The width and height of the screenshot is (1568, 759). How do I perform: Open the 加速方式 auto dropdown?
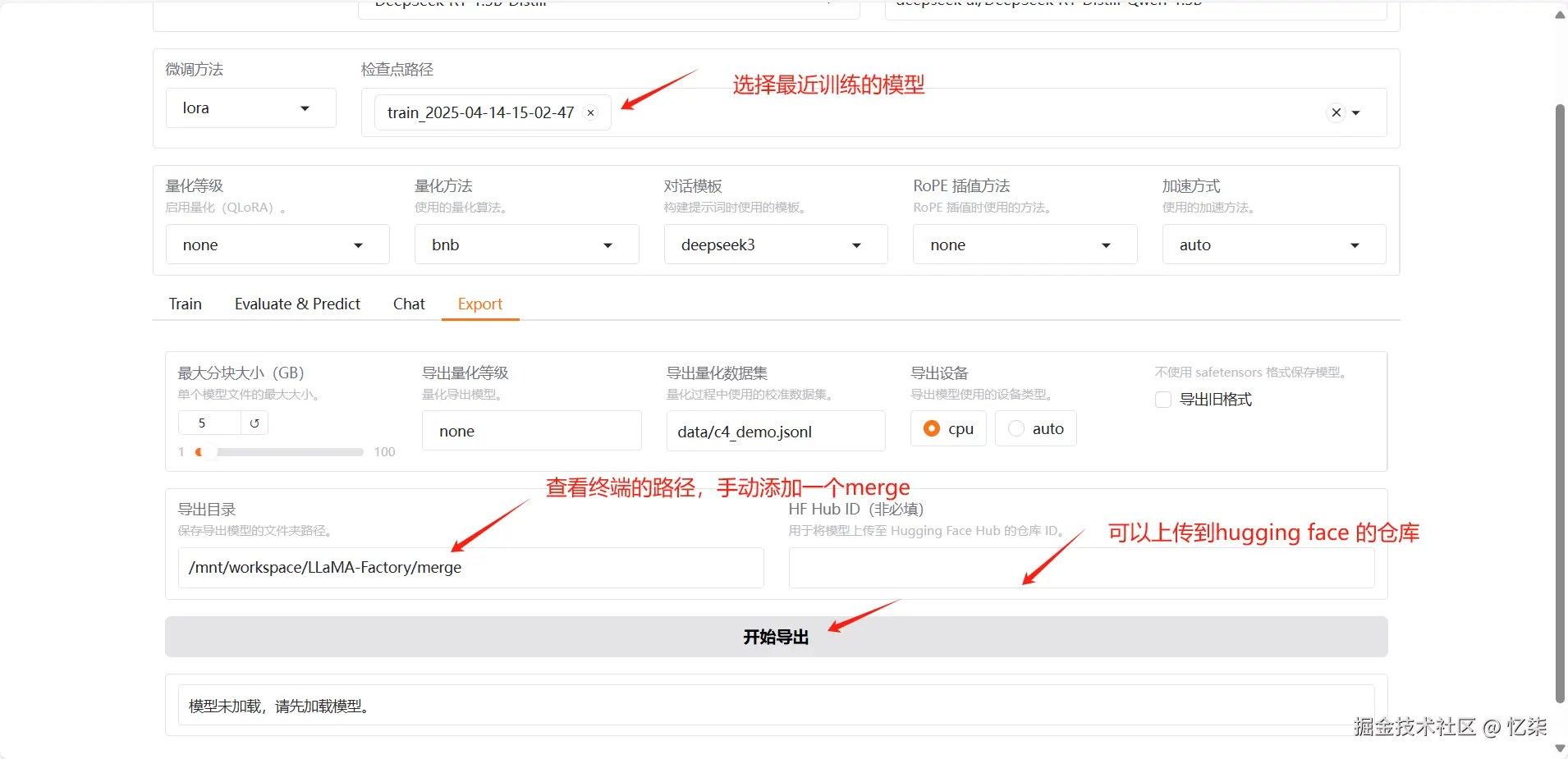[x=1274, y=245]
